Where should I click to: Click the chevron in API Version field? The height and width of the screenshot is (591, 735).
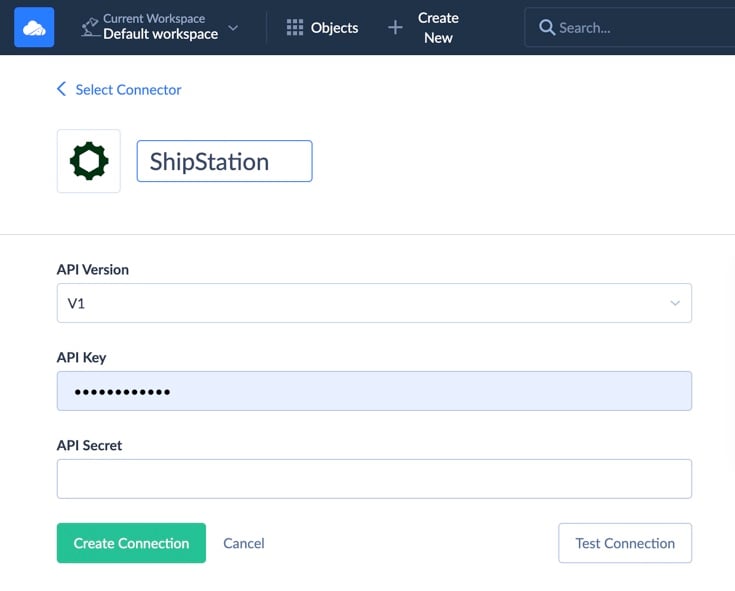pyautogui.click(x=675, y=303)
